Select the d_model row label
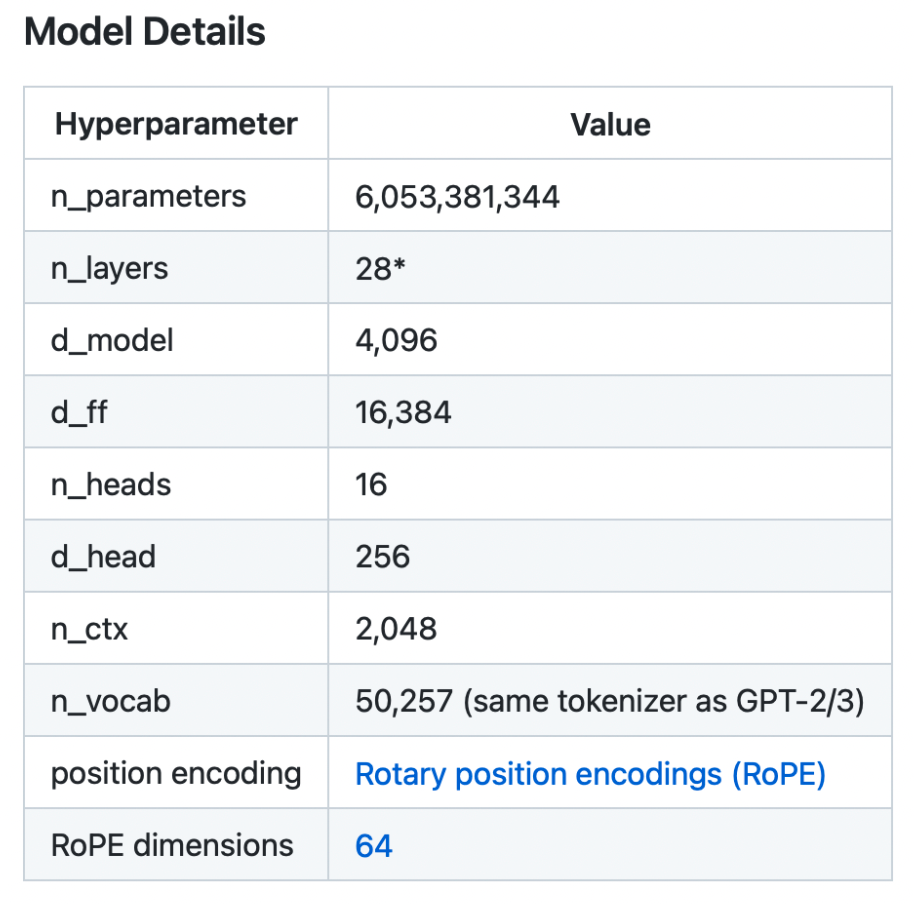914x904 pixels. (112, 340)
